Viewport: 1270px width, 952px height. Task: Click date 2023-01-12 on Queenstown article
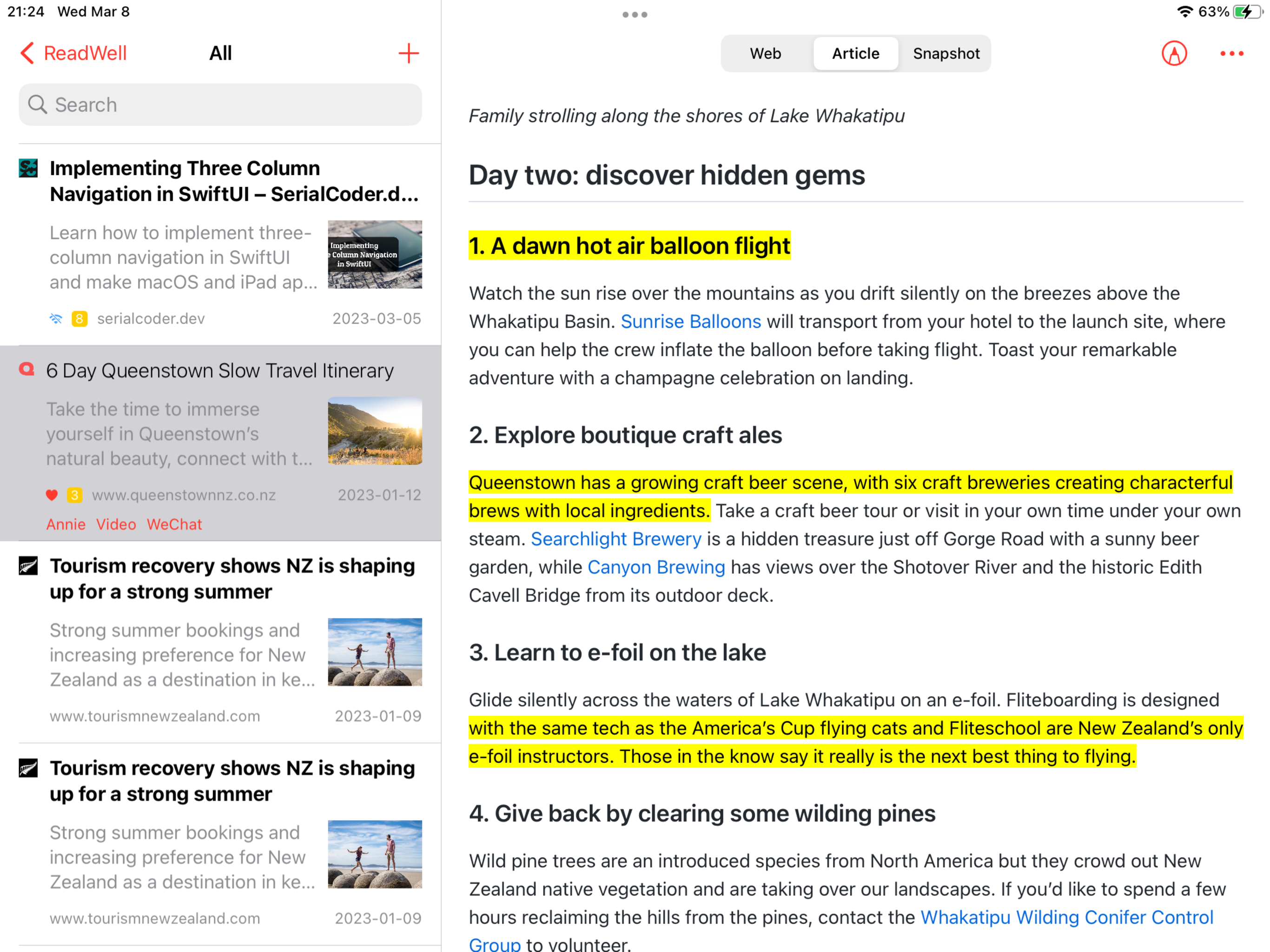(x=379, y=495)
